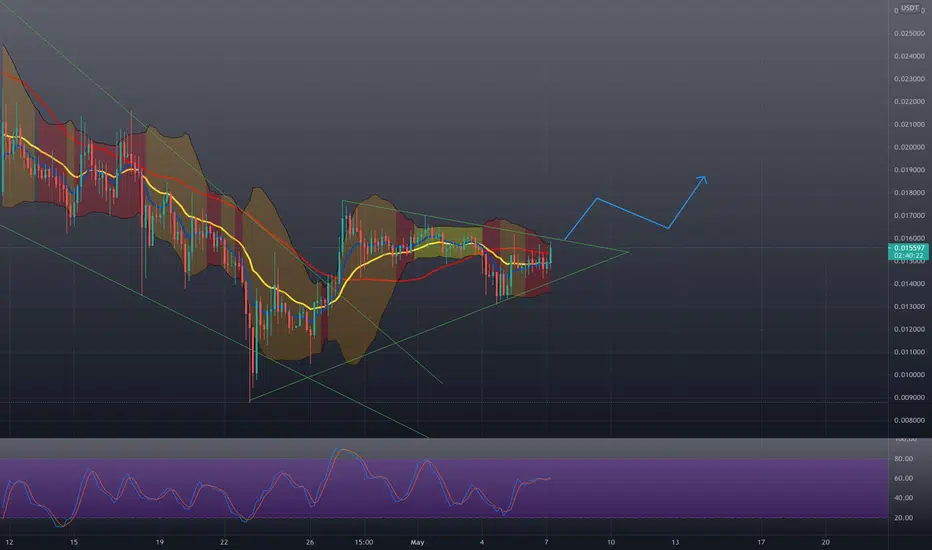Click date label 10 on time axis
Image resolution: width=932 pixels, height=550 pixels.
(x=611, y=542)
